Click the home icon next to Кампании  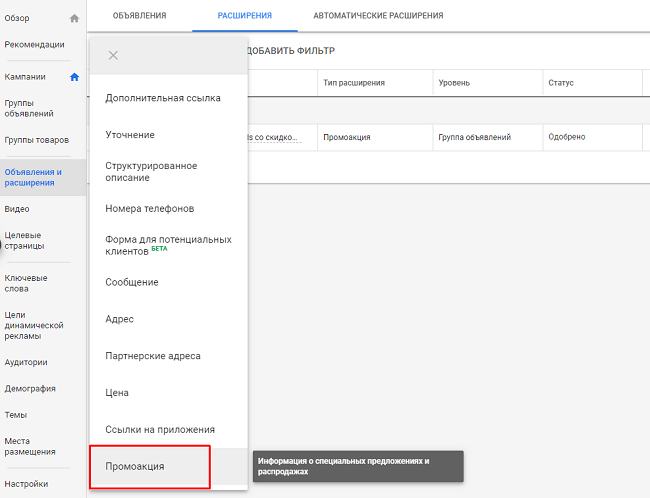point(74,77)
